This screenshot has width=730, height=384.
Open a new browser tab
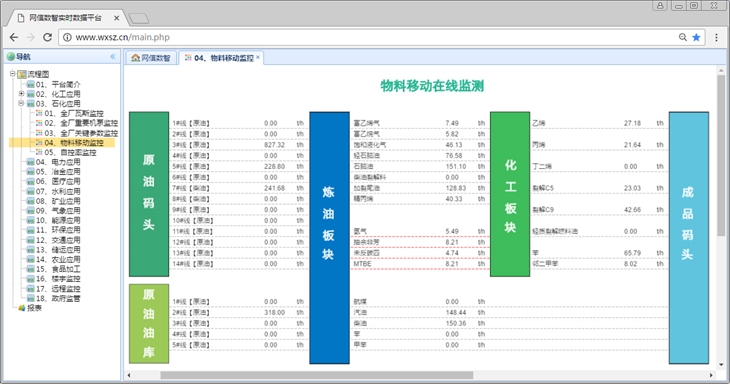[138, 18]
